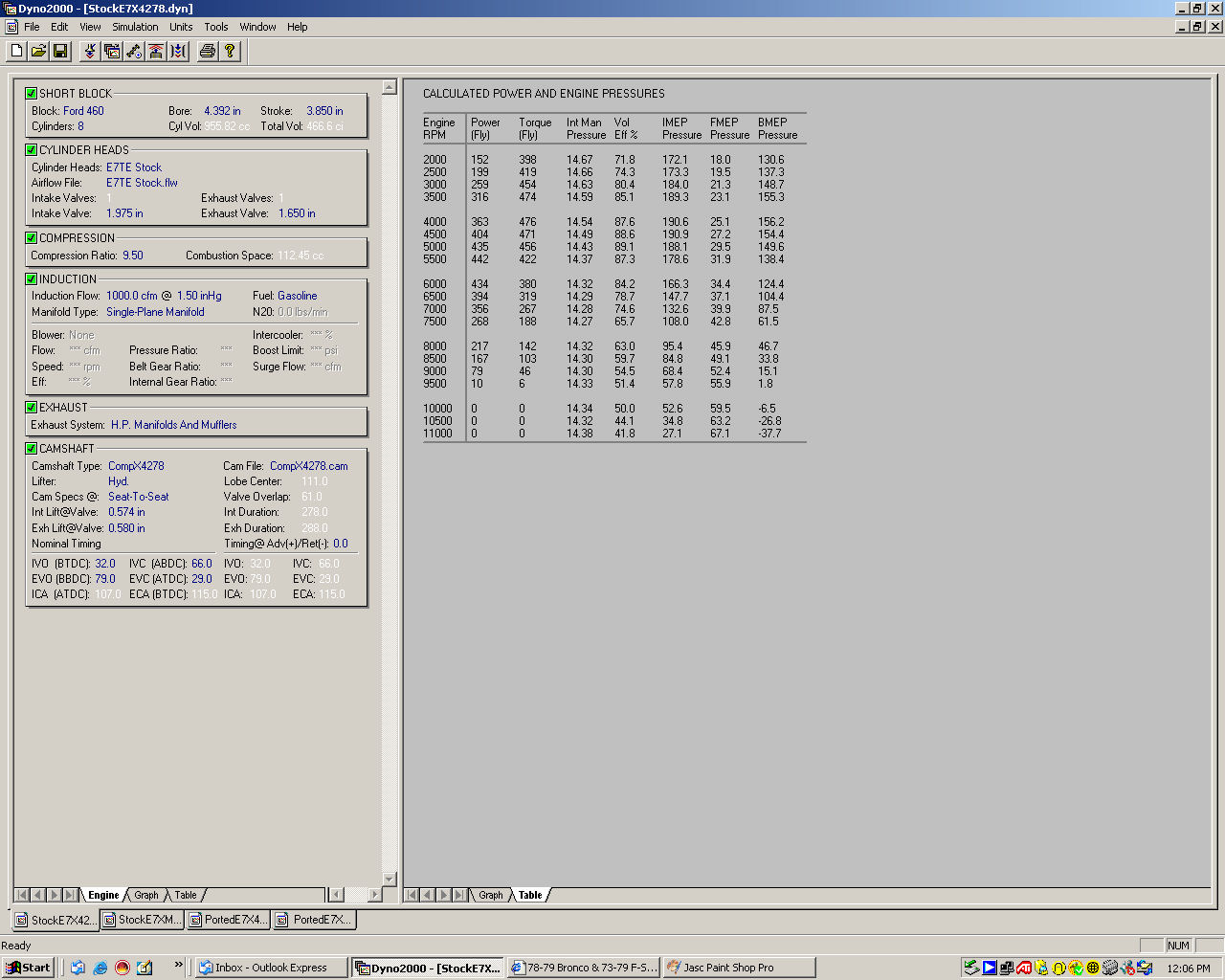1225x980 pixels.
Task: Click the yellow question mark Help icon
Action: pyautogui.click(x=230, y=51)
